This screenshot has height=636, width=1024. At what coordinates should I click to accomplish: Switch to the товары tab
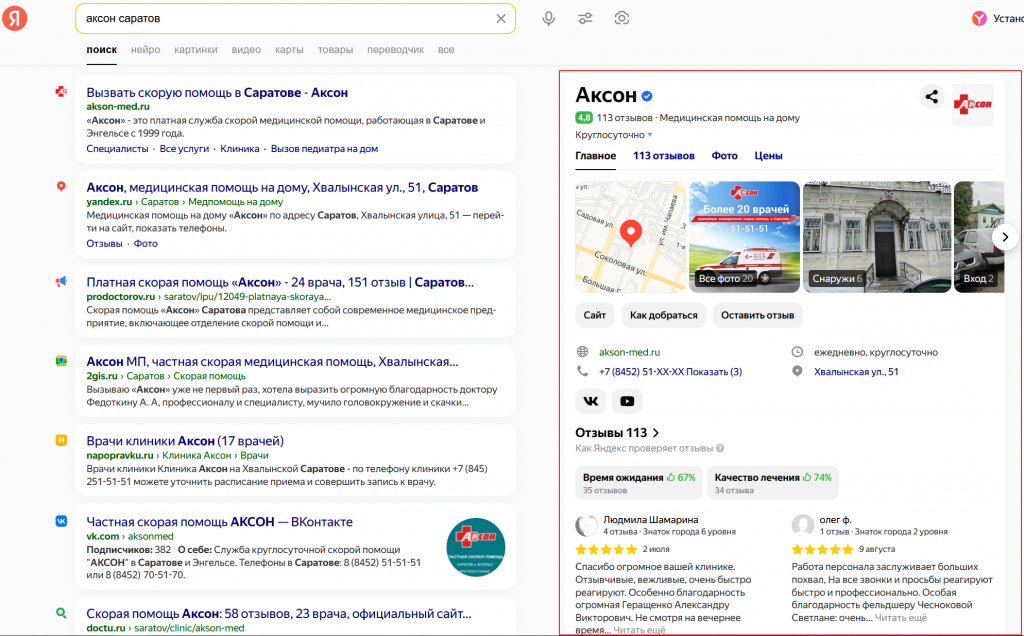(x=335, y=50)
